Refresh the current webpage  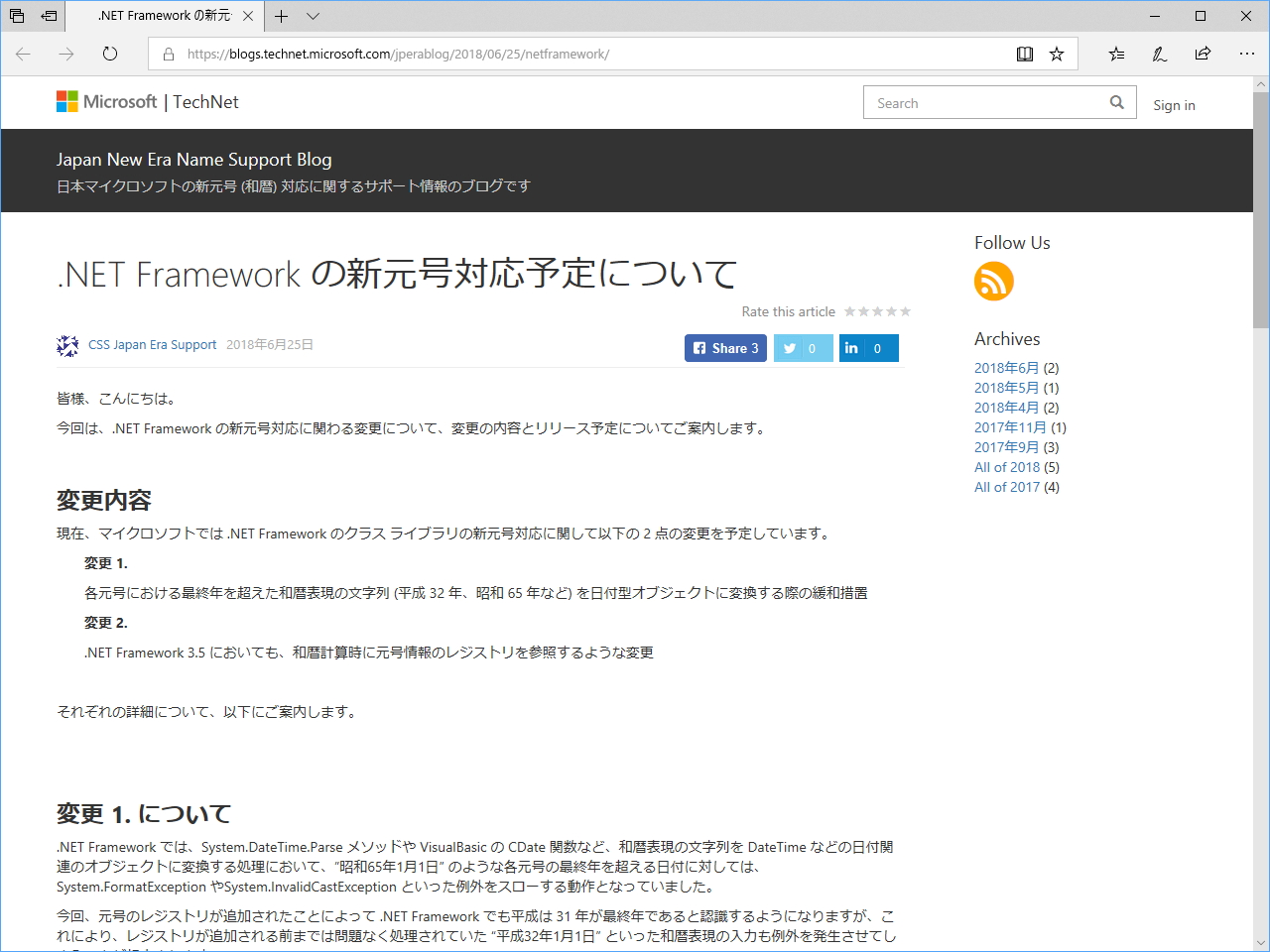click(x=109, y=54)
